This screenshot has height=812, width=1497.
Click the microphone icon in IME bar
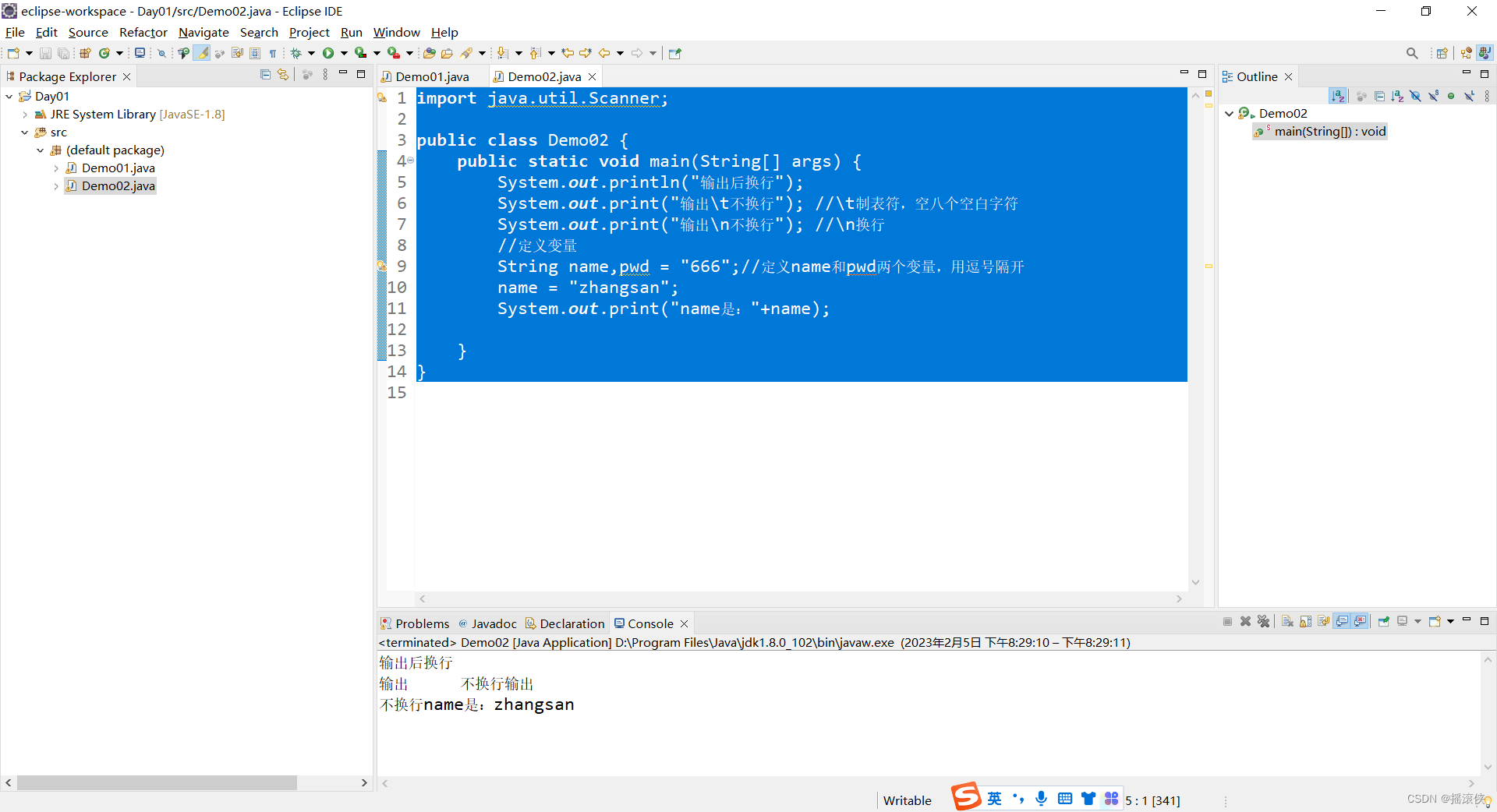1042,799
